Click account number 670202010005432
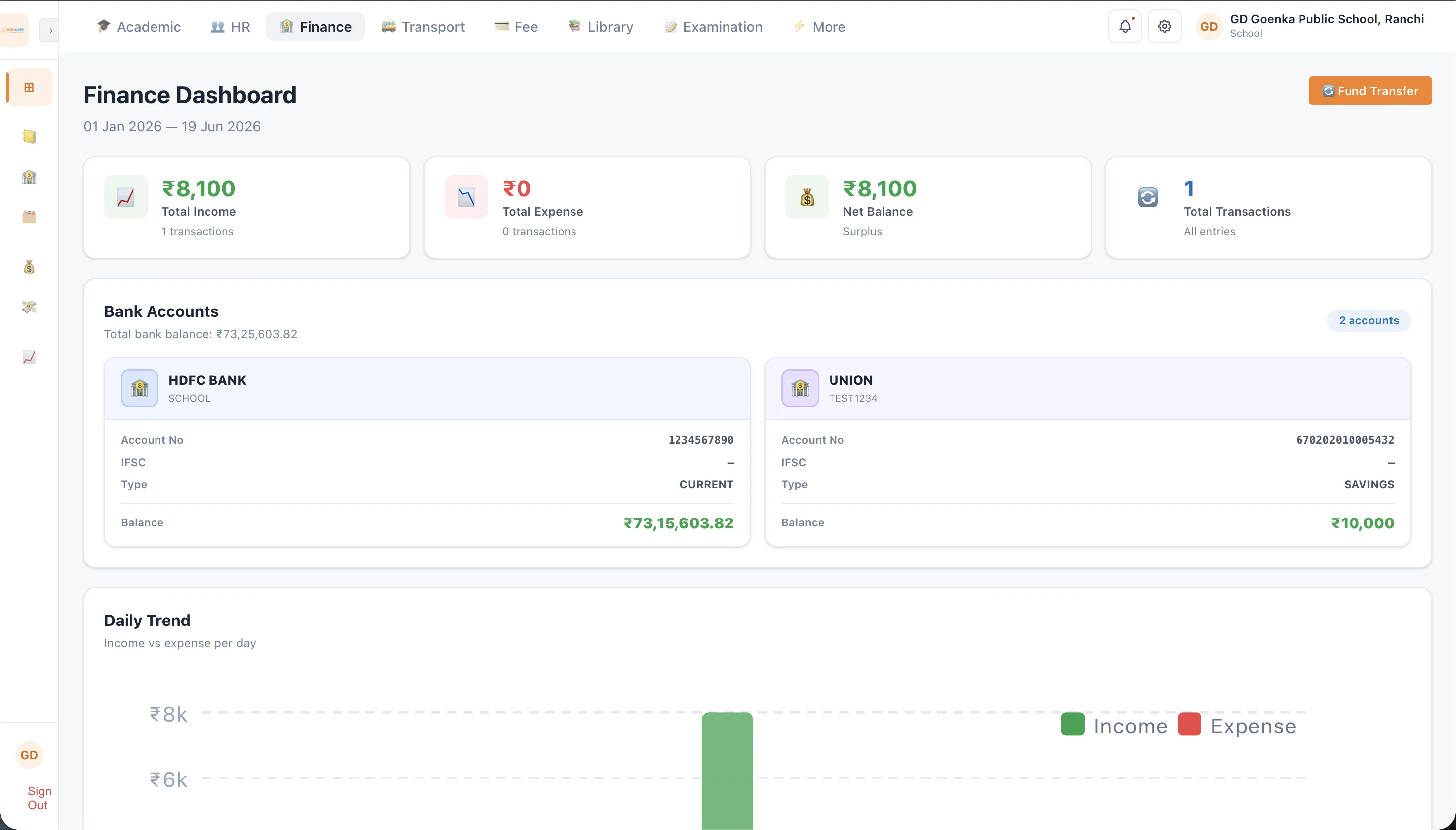1456x830 pixels. pos(1345,439)
